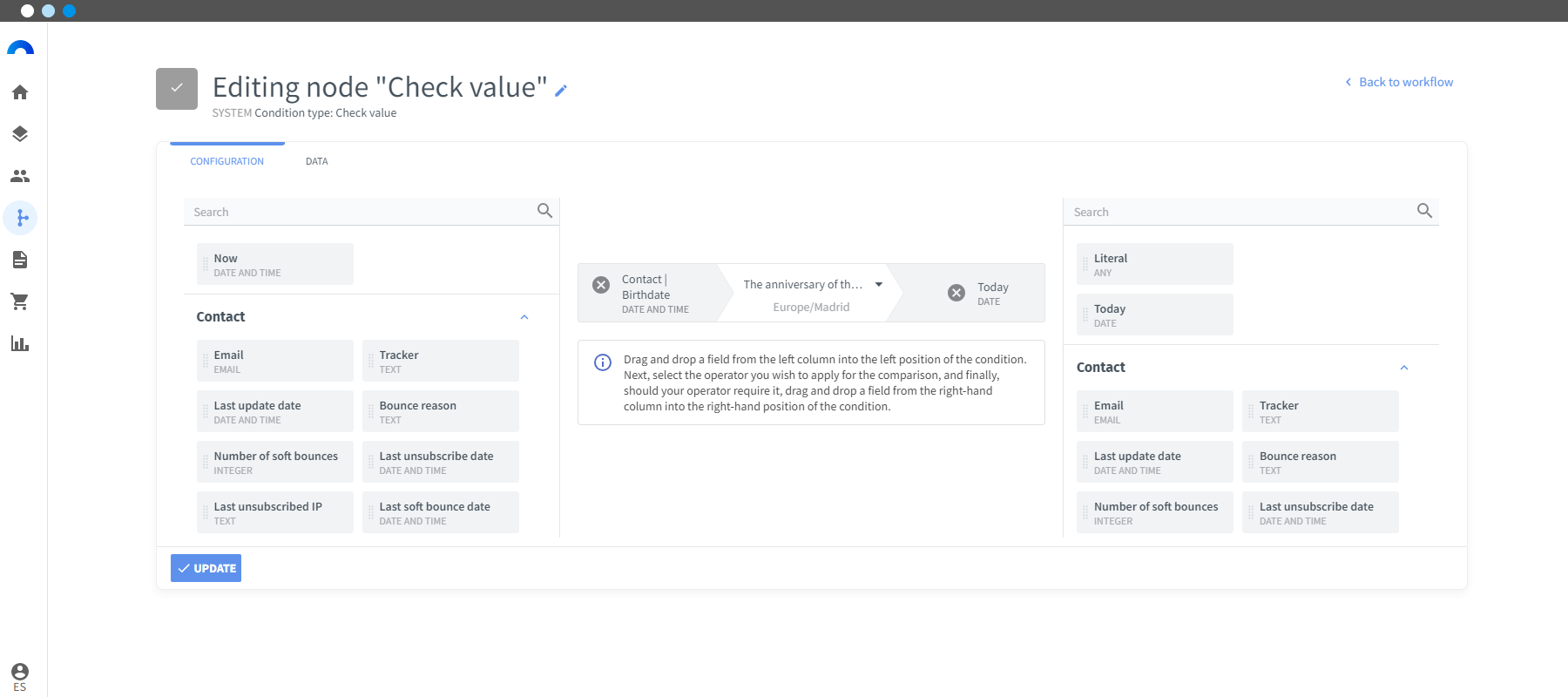Click the UPDATE button
The width and height of the screenshot is (1568, 697).
click(x=206, y=568)
